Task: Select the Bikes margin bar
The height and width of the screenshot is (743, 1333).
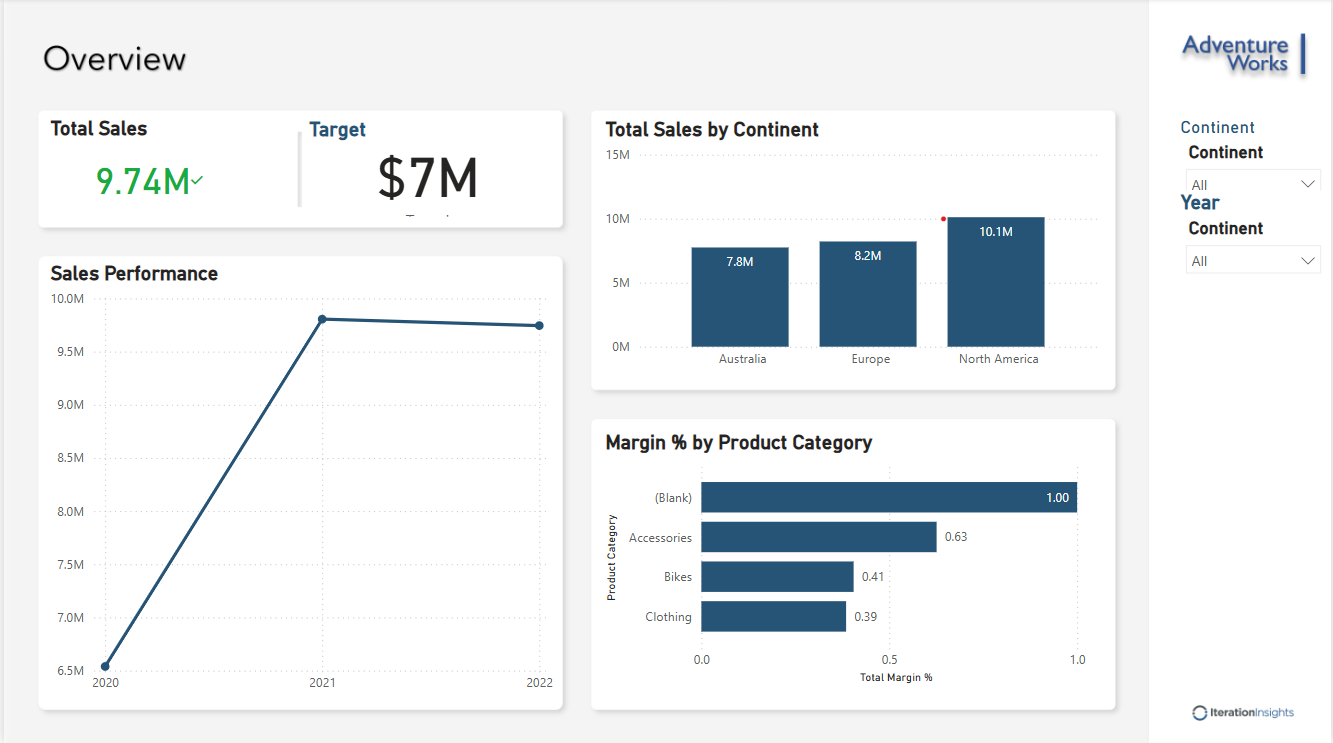Action: [777, 577]
